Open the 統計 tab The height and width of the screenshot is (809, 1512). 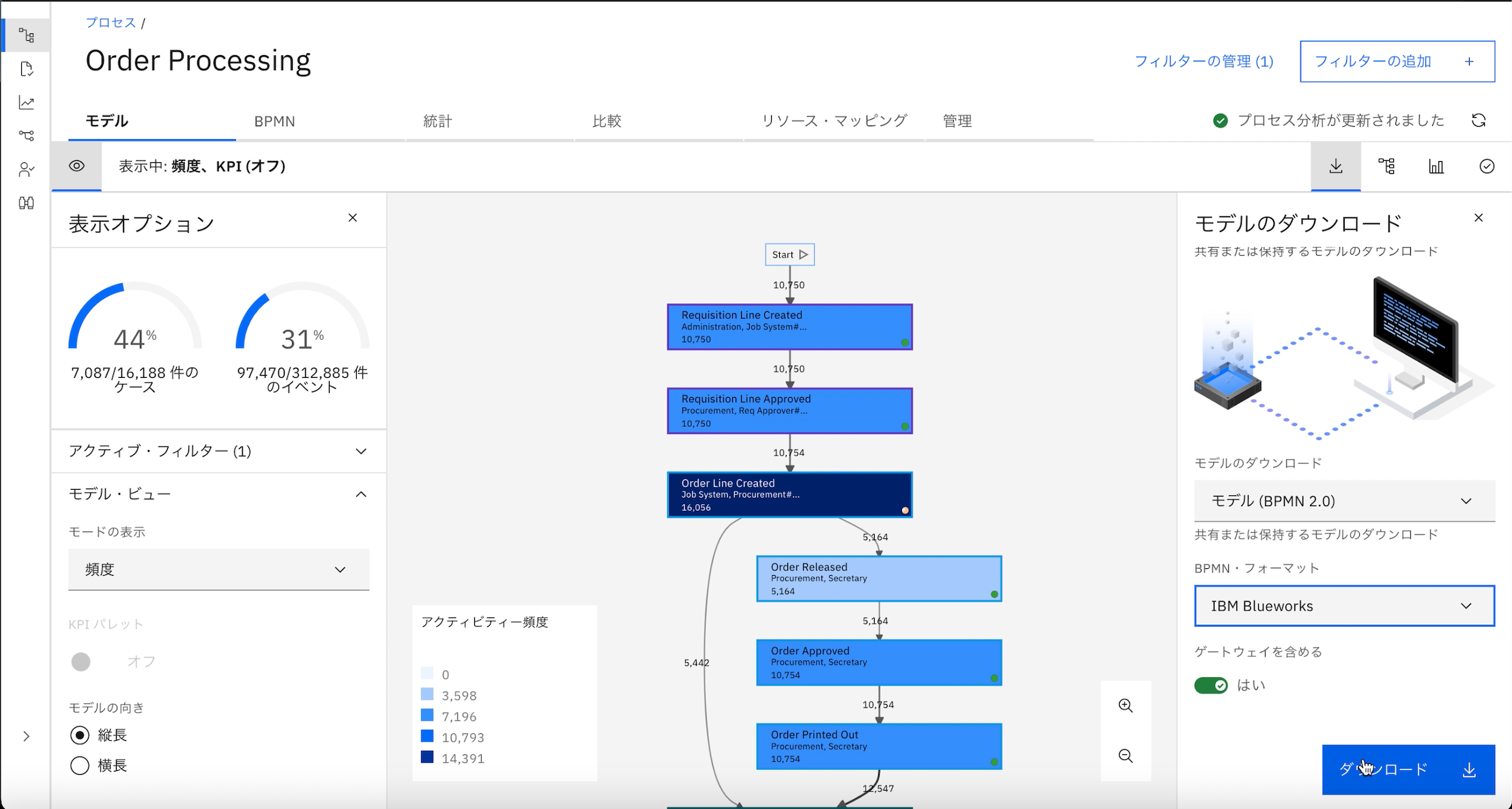coord(437,121)
